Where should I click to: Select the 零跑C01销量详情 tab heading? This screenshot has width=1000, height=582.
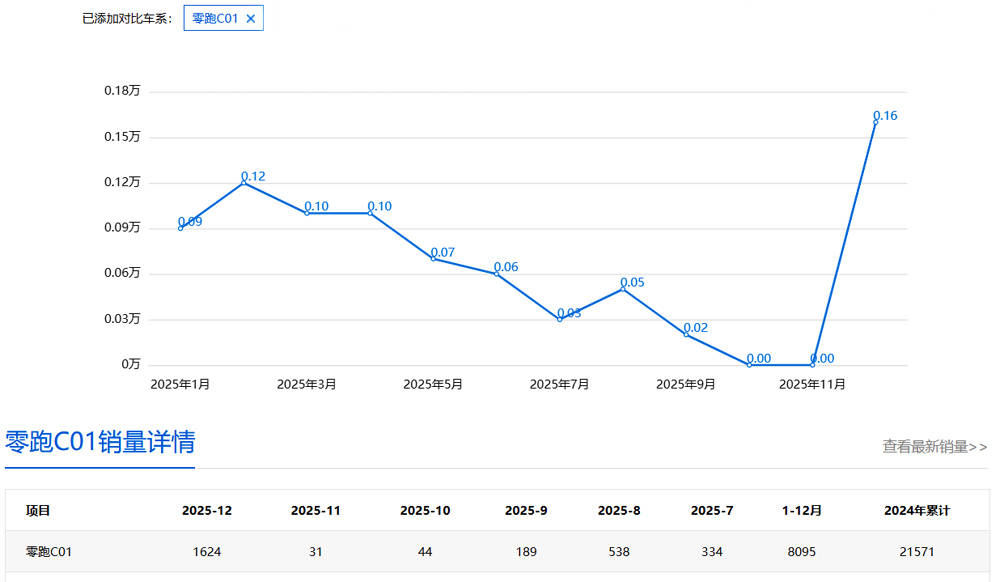[100, 442]
